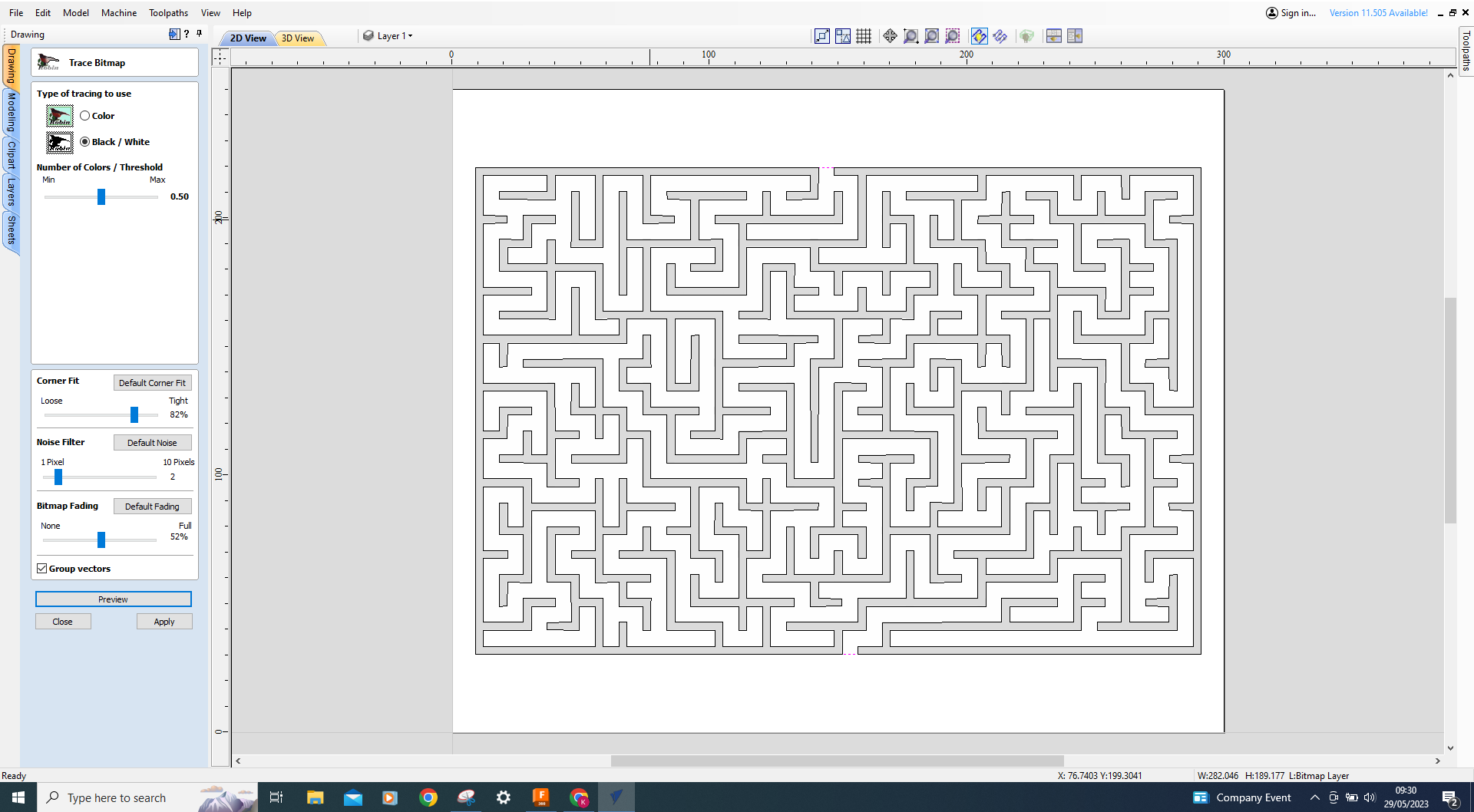1474x812 pixels.
Task: Click the horizontal scrollbar below the canvas
Action: pyautogui.click(x=837, y=761)
